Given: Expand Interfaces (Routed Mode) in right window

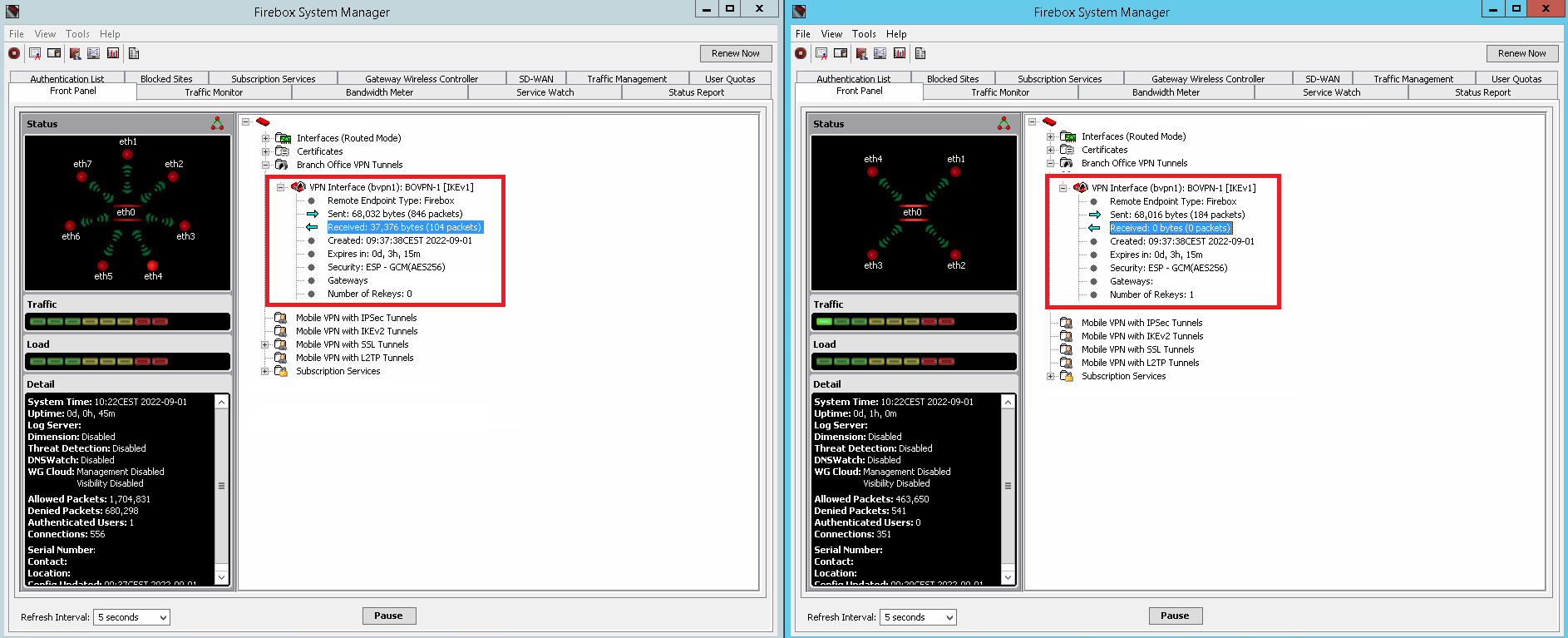Looking at the screenshot, I should [1051, 136].
